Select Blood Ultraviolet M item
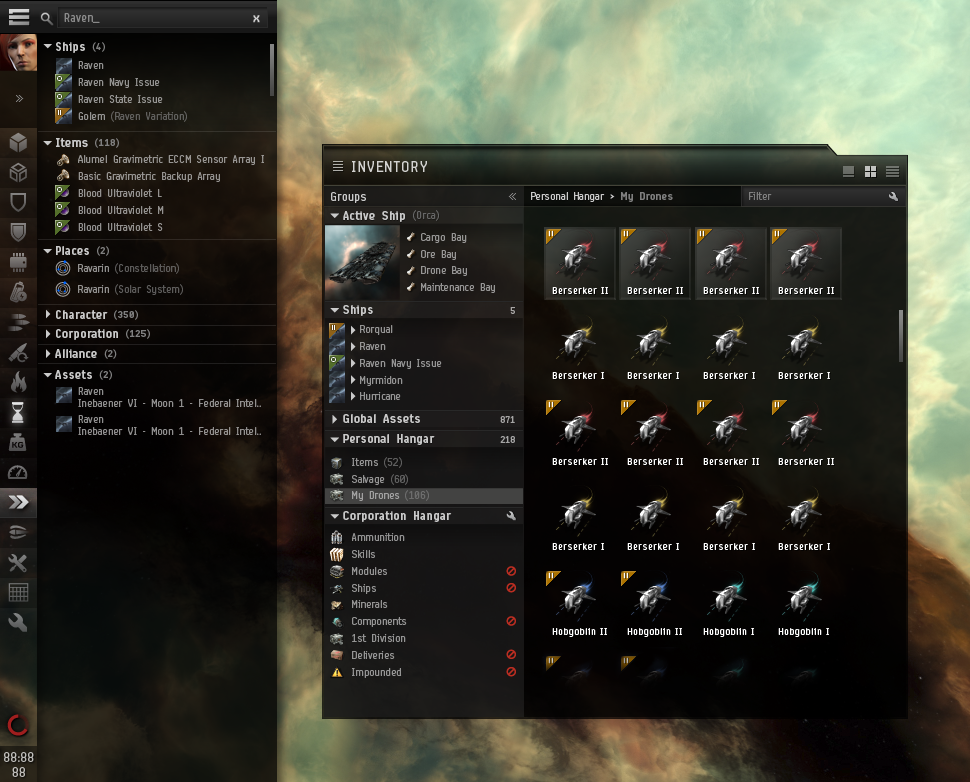 [x=121, y=210]
